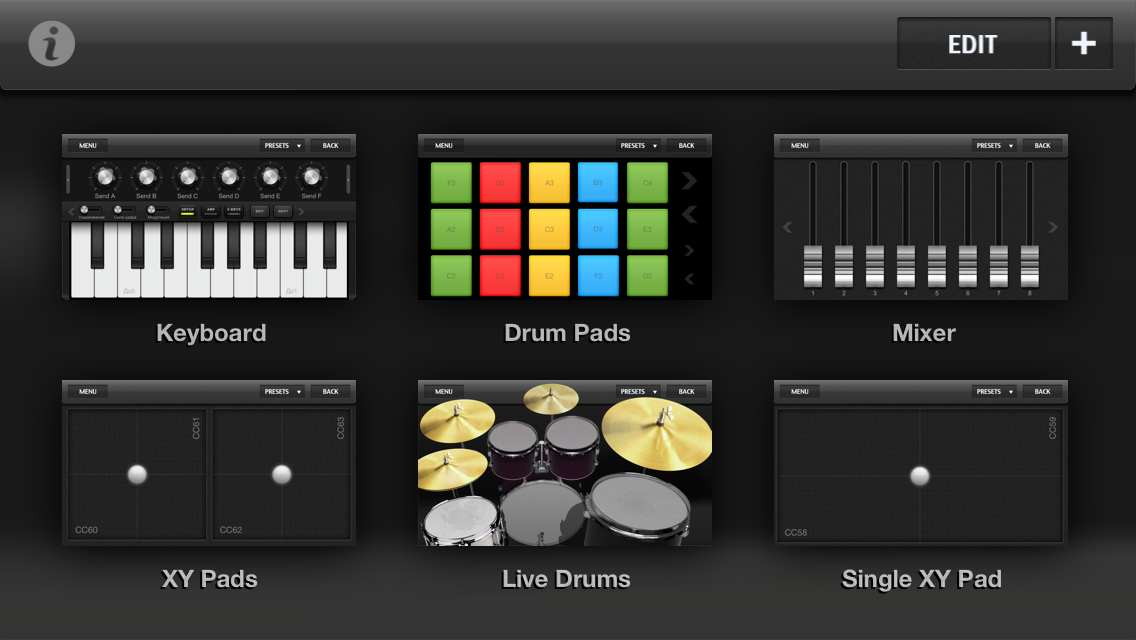Tap the green F3 pad in Drum Pads preview
The height and width of the screenshot is (640, 1136).
click(x=451, y=182)
